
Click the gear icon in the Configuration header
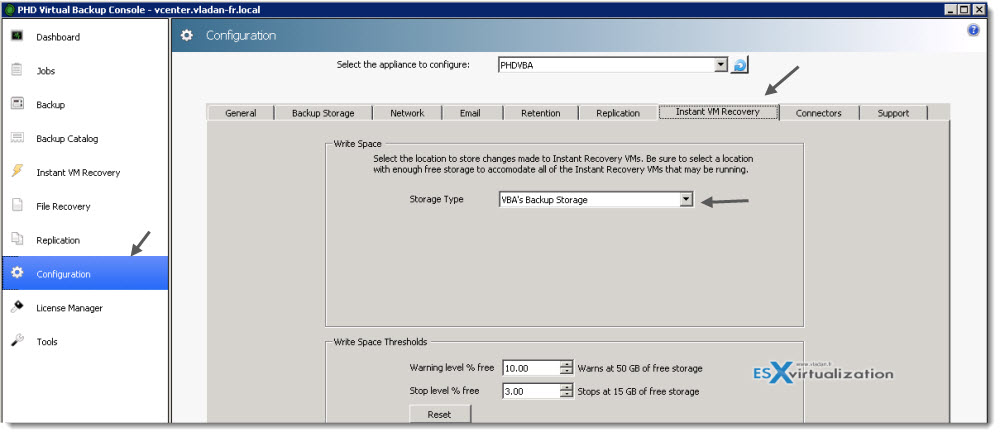(186, 35)
